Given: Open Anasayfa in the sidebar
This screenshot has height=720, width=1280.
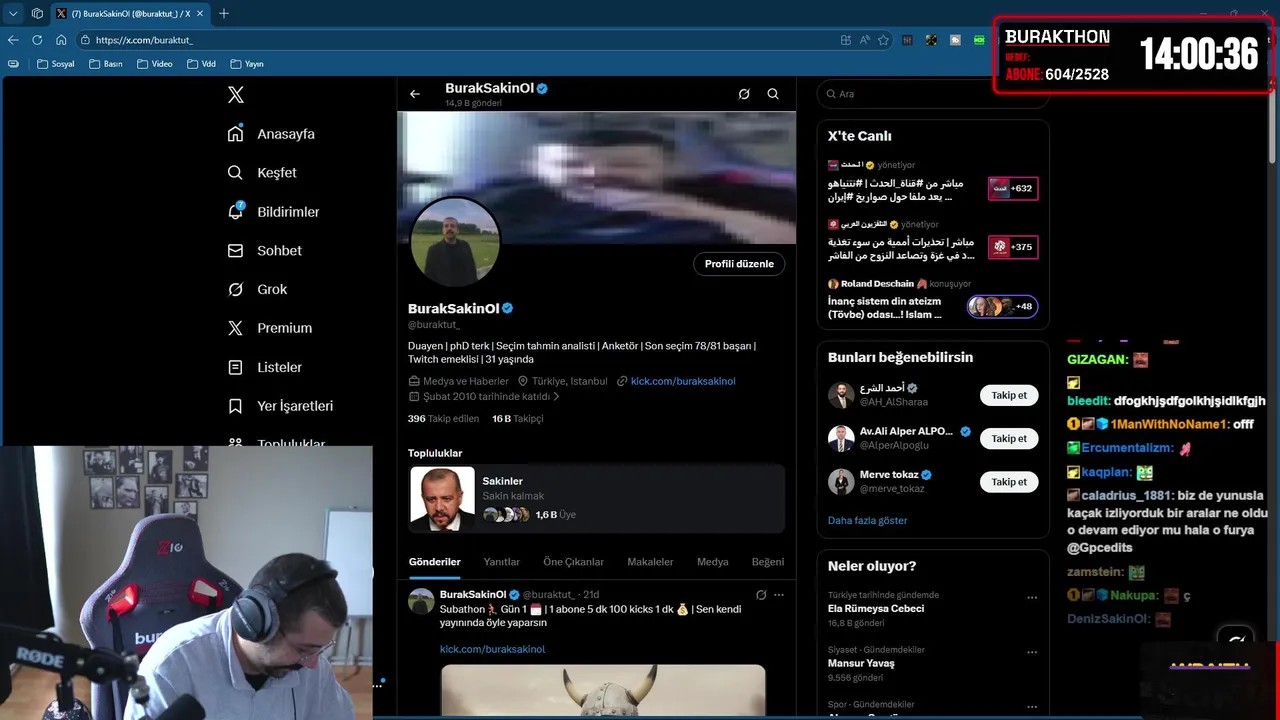Looking at the screenshot, I should coord(271,134).
